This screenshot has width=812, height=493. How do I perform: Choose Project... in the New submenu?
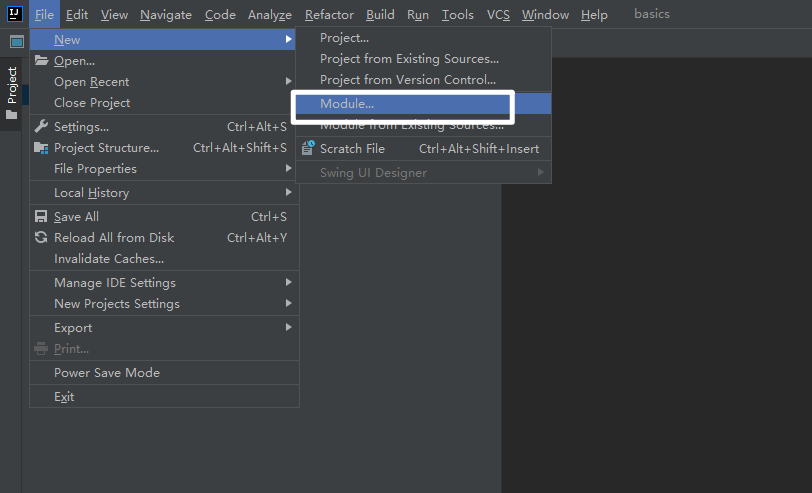pyautogui.click(x=423, y=38)
